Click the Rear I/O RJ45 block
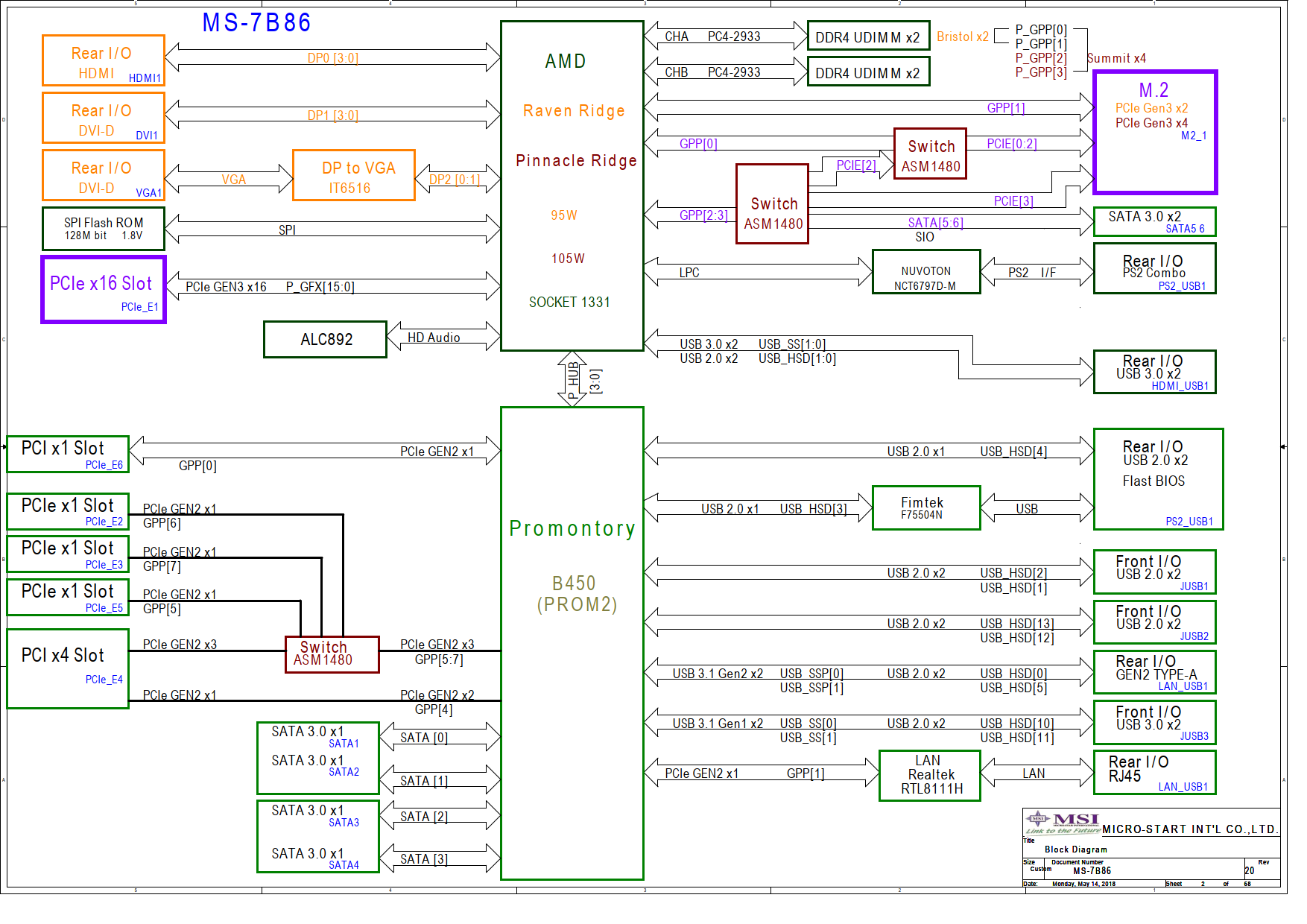 tap(1154, 772)
